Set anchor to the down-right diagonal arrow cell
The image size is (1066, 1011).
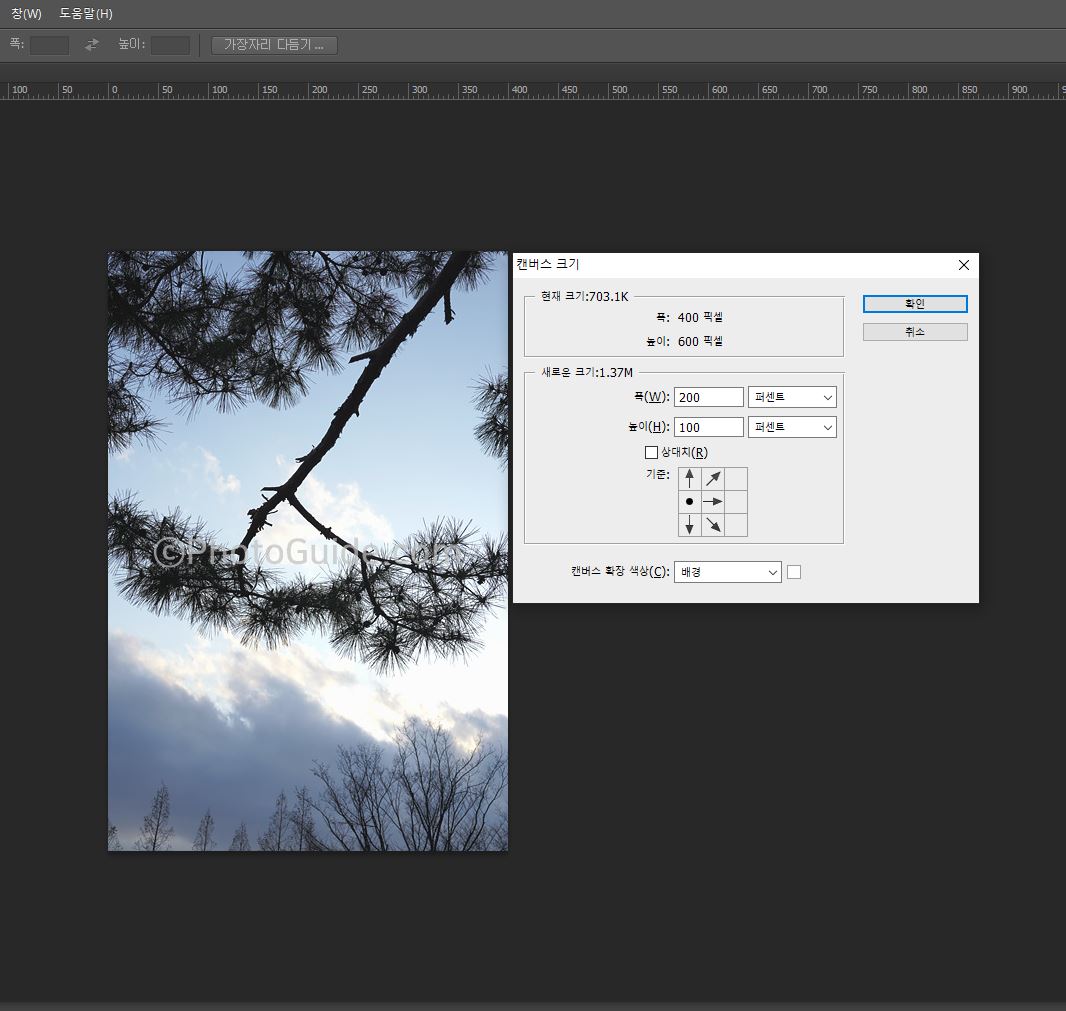712,525
